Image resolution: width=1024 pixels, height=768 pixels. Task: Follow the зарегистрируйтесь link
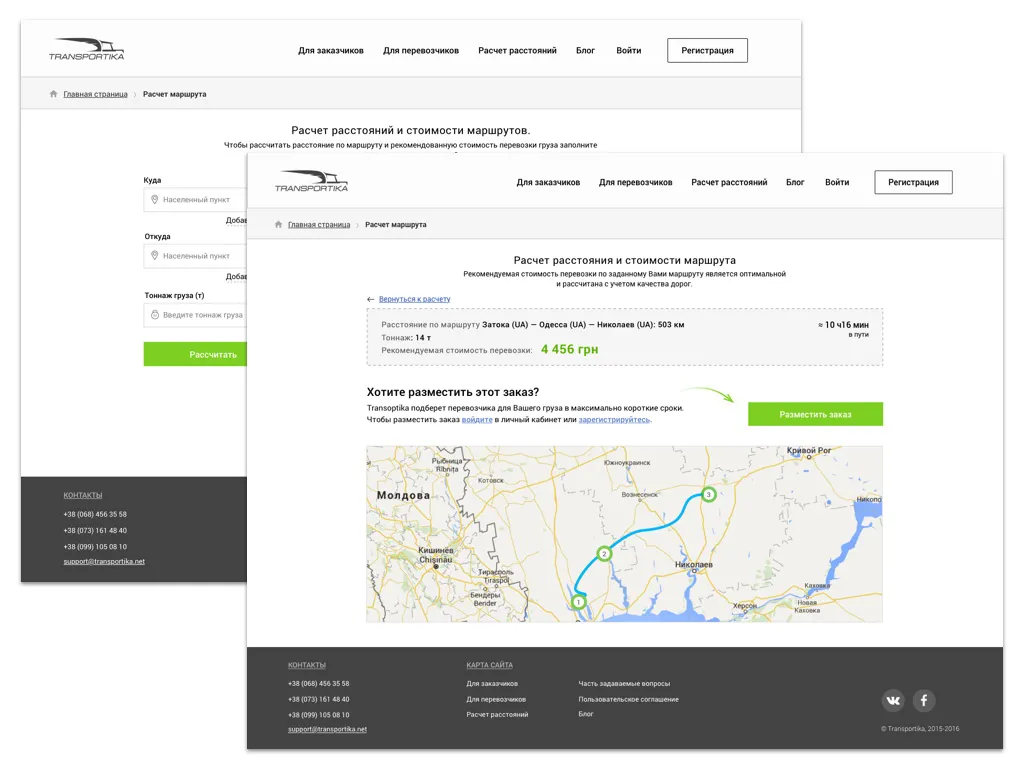tap(614, 420)
